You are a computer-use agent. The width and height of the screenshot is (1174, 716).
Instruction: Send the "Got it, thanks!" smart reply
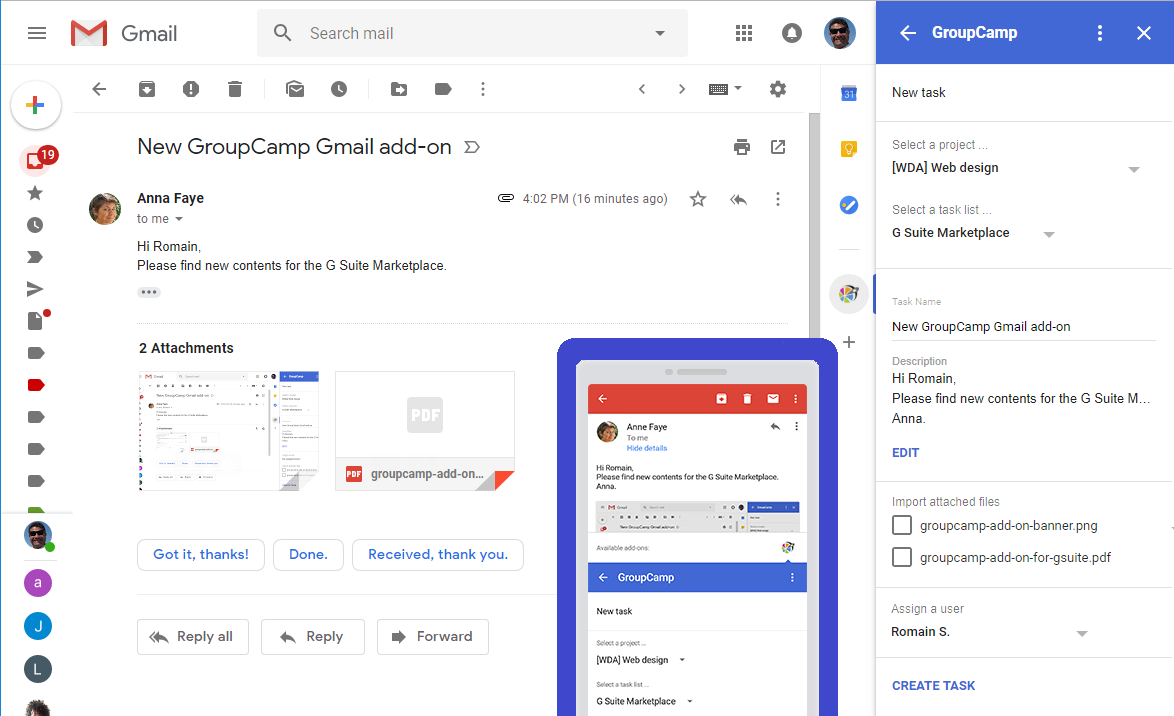[201, 554]
